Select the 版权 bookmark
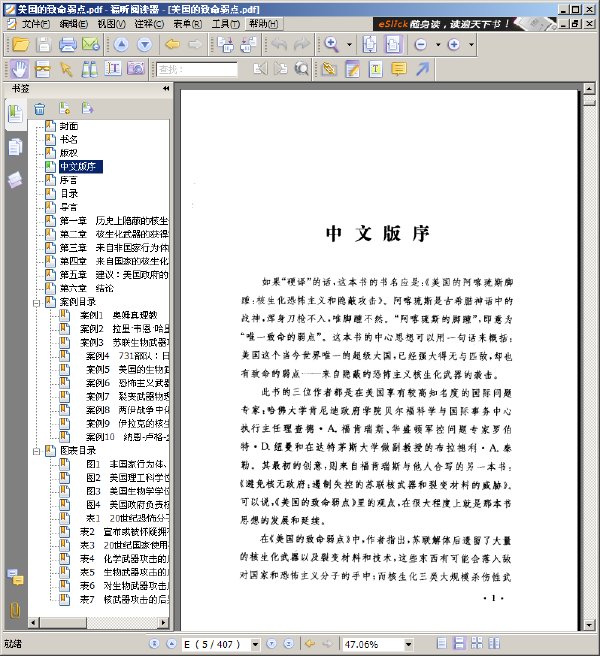Viewport: 600px width, 656px height. point(69,153)
